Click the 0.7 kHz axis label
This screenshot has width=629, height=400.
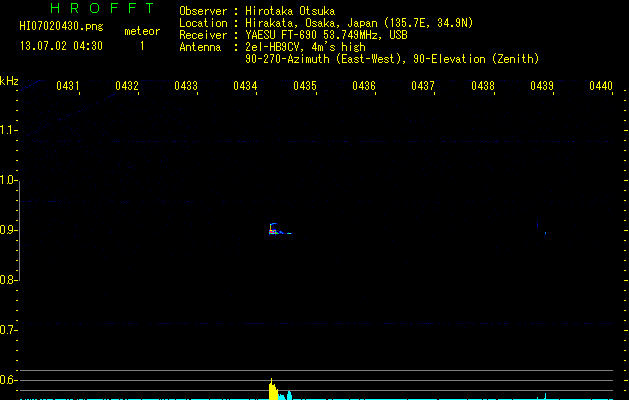[8, 330]
